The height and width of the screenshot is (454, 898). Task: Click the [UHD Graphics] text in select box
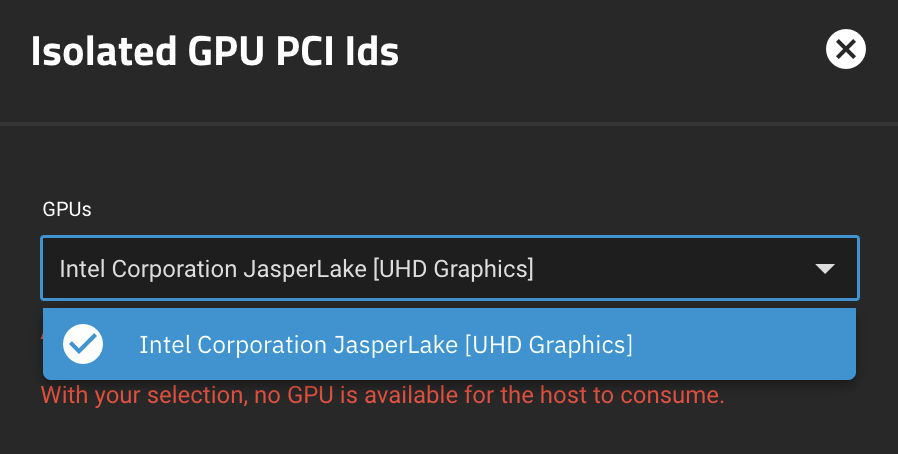(x=454, y=269)
